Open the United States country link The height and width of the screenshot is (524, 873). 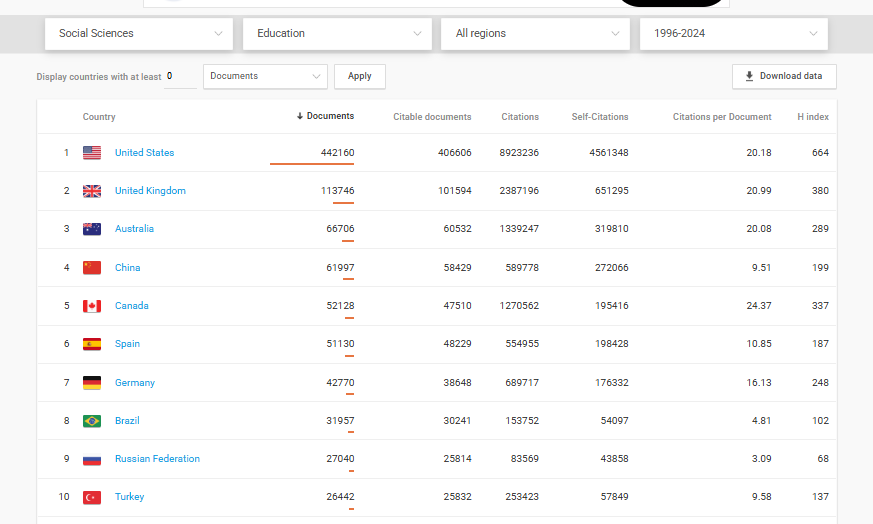[x=144, y=153]
